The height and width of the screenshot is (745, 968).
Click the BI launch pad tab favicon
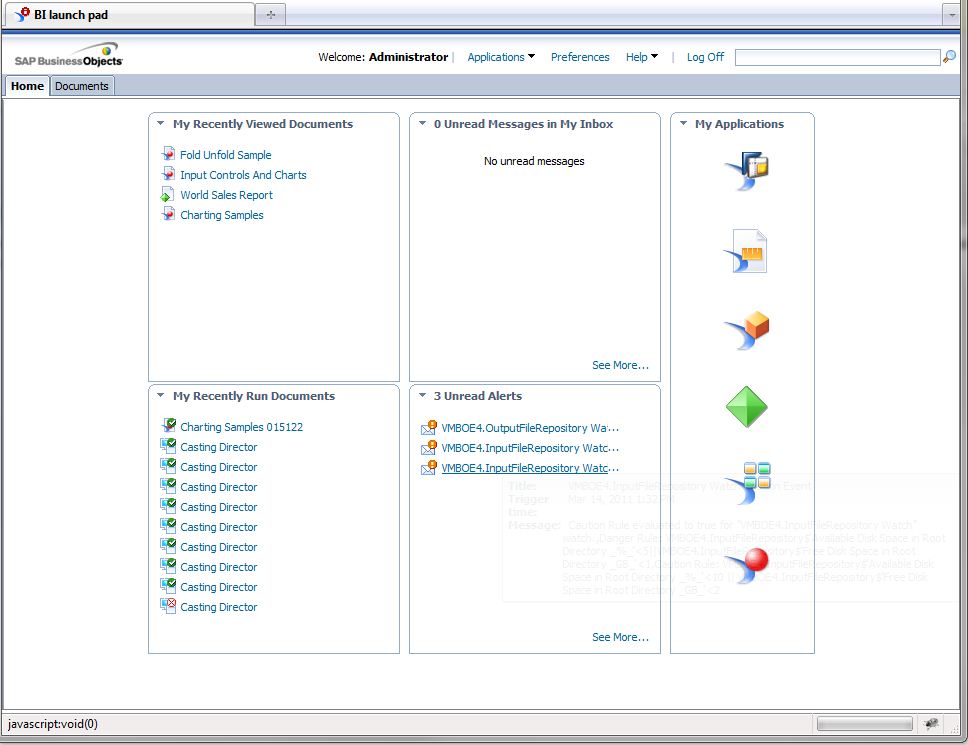pos(22,14)
